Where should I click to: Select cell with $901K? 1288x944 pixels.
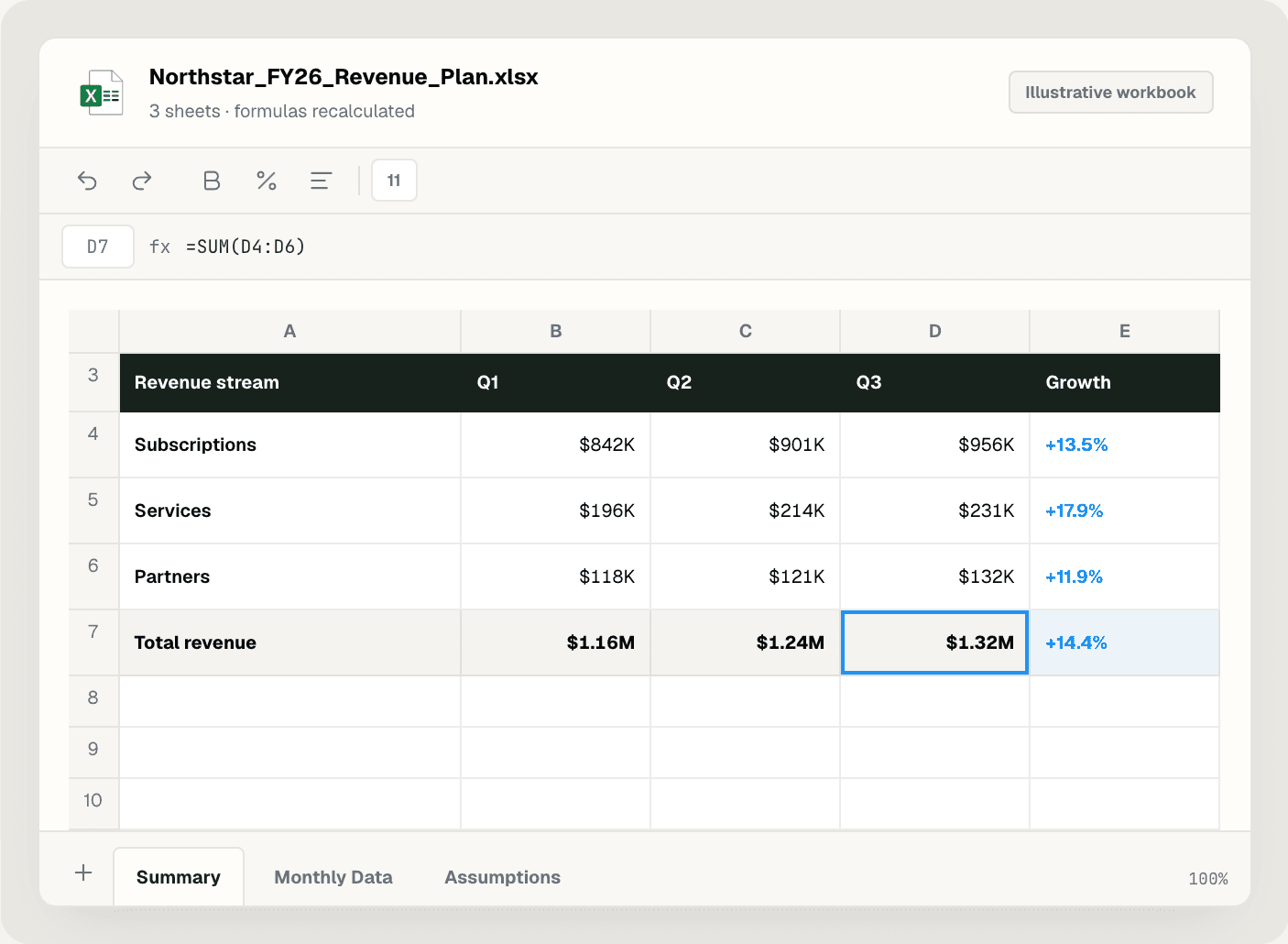coord(746,445)
